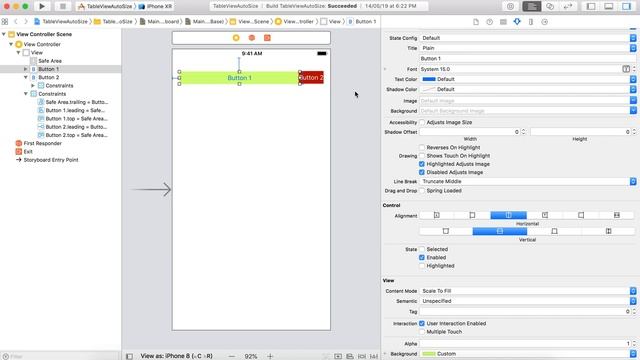
Task: Click First Responder icon in scene dock
Action: click(x=252, y=38)
